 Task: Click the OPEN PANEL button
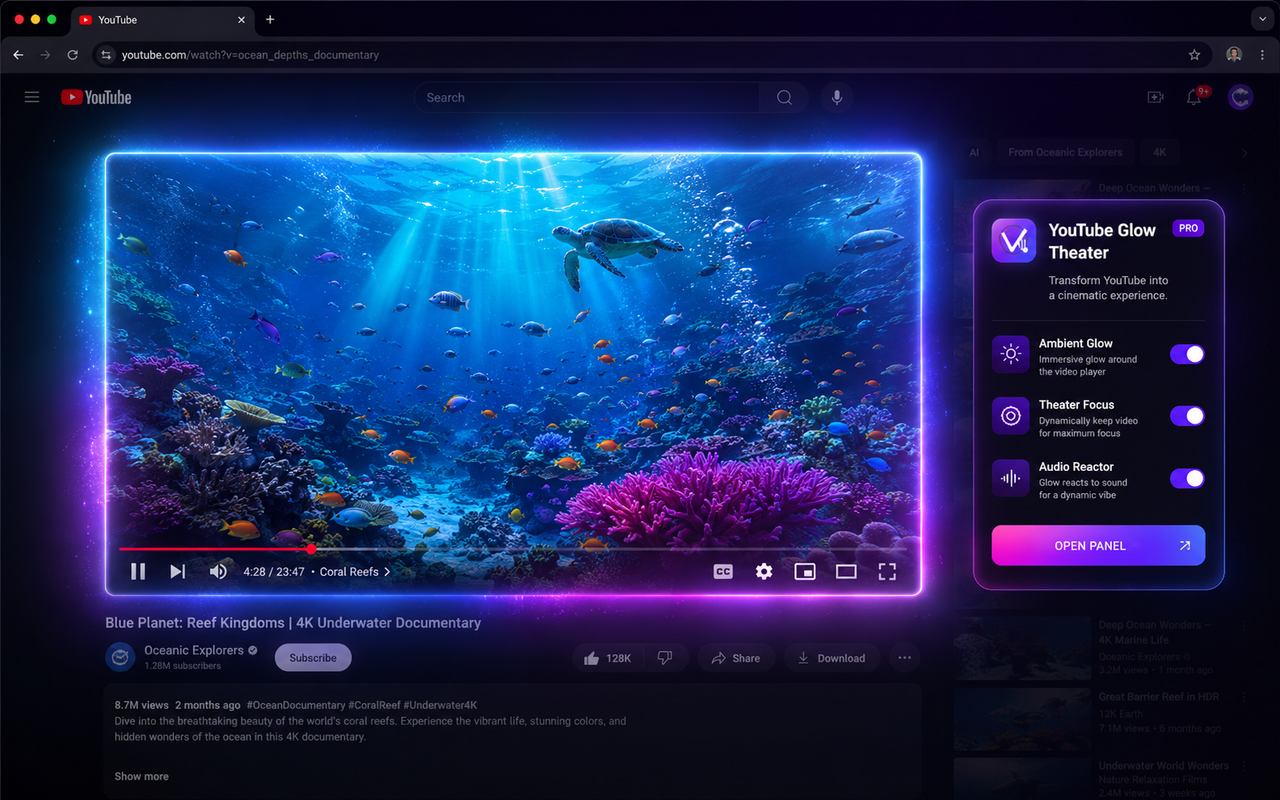(1098, 546)
